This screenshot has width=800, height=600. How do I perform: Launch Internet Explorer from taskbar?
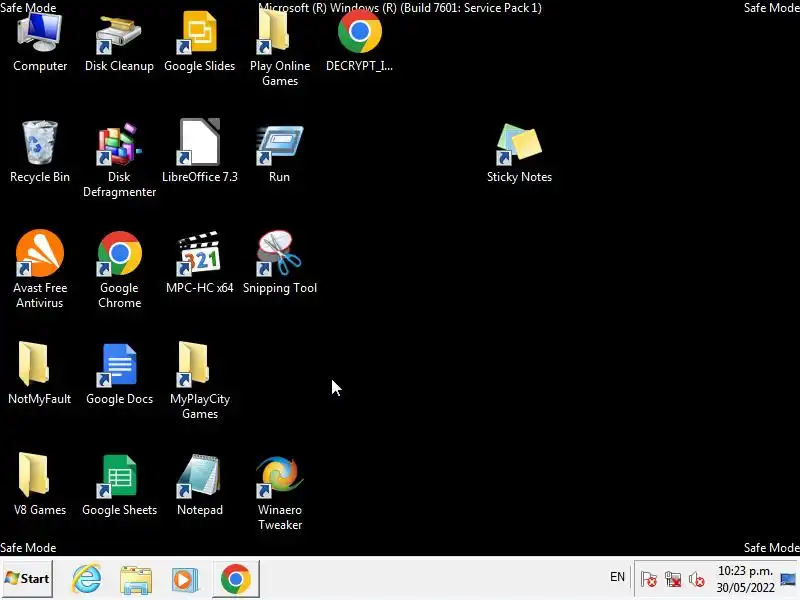pyautogui.click(x=87, y=579)
